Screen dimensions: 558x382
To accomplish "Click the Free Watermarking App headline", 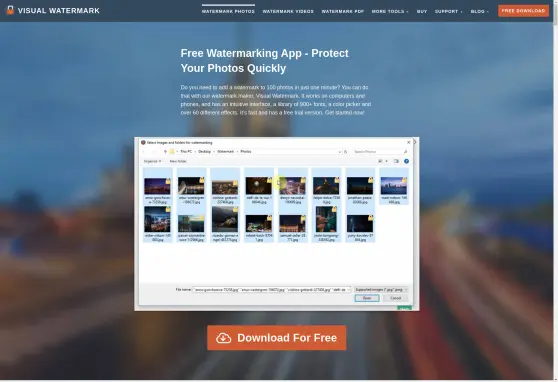I will point(264,61).
